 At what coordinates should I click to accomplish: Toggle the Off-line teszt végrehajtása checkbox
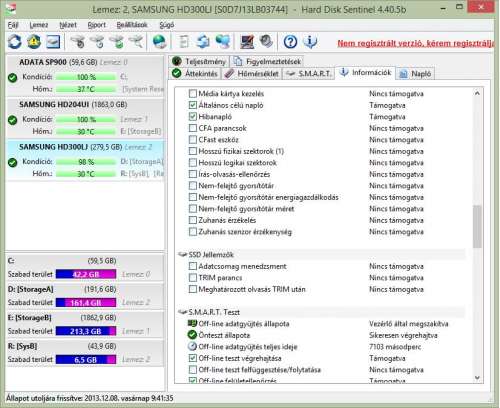tap(193, 358)
